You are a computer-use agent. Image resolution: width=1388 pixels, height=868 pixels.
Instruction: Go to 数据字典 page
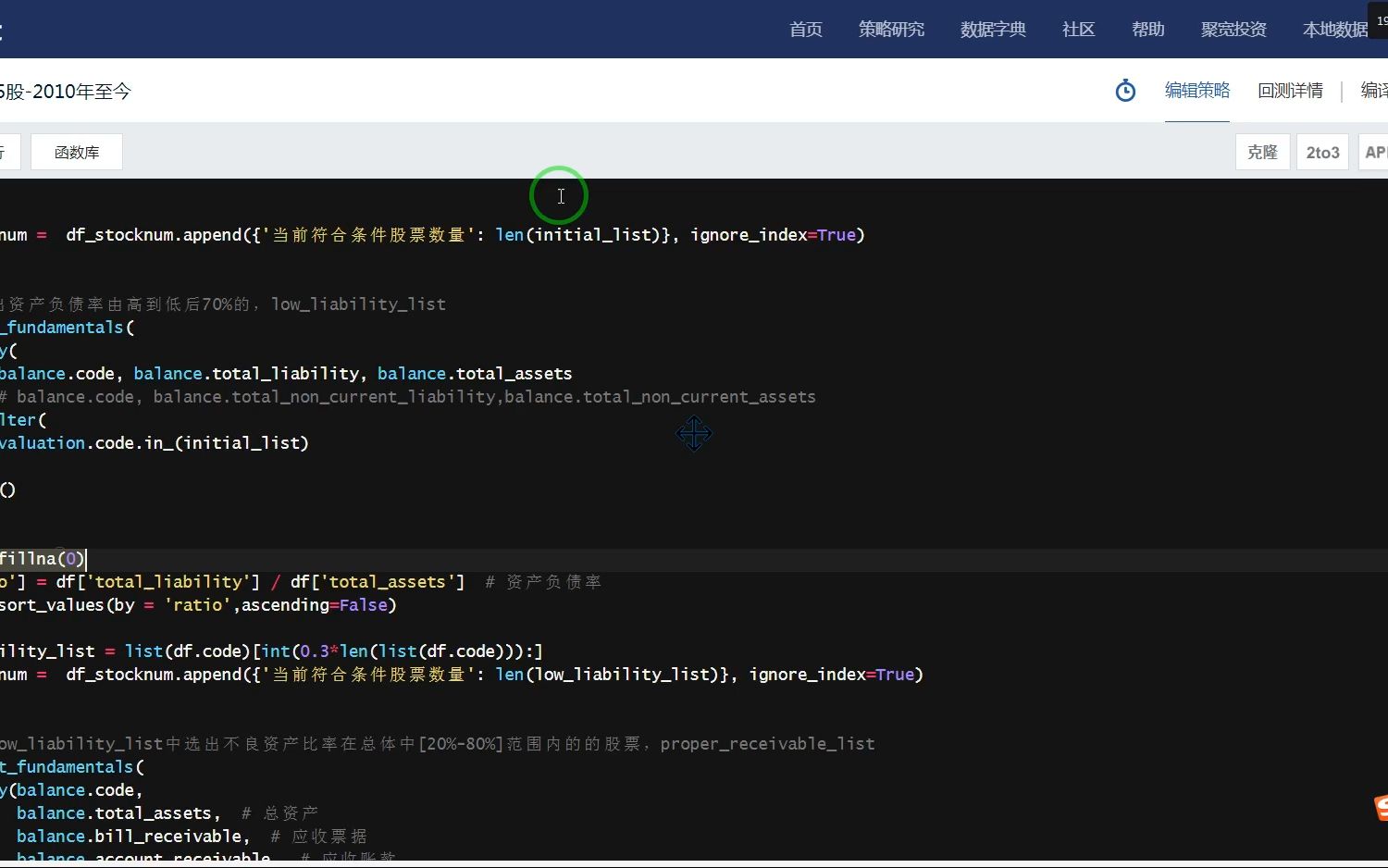pos(993,30)
